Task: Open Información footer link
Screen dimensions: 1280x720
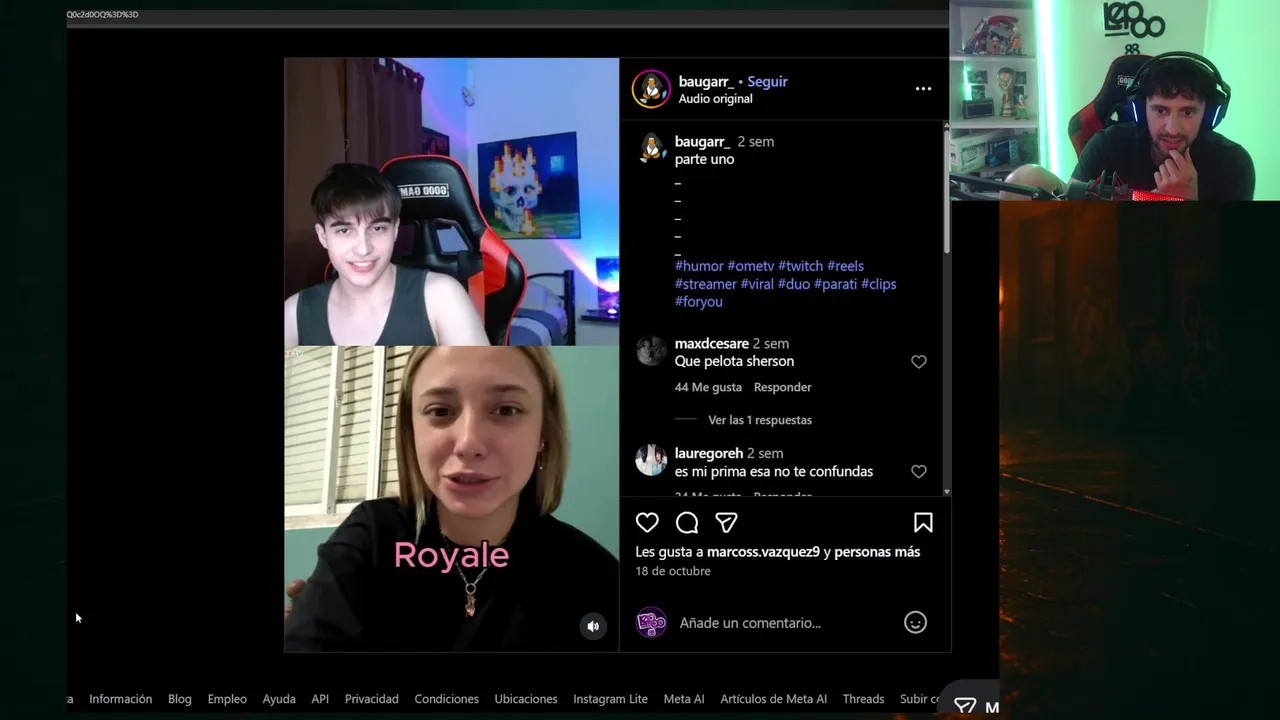Action: coord(120,699)
